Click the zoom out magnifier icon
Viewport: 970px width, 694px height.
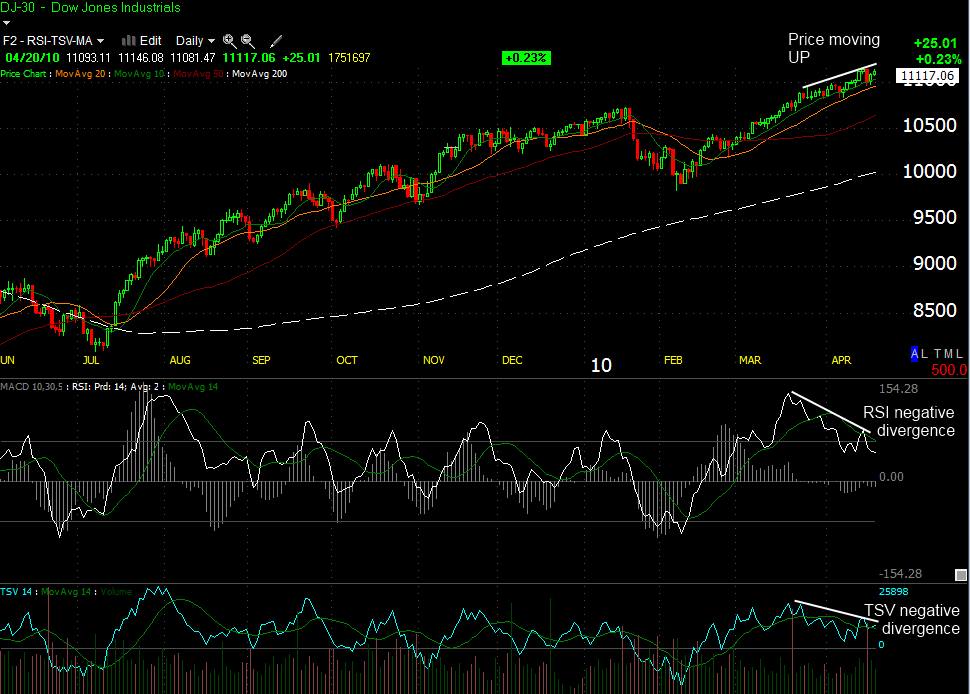247,41
